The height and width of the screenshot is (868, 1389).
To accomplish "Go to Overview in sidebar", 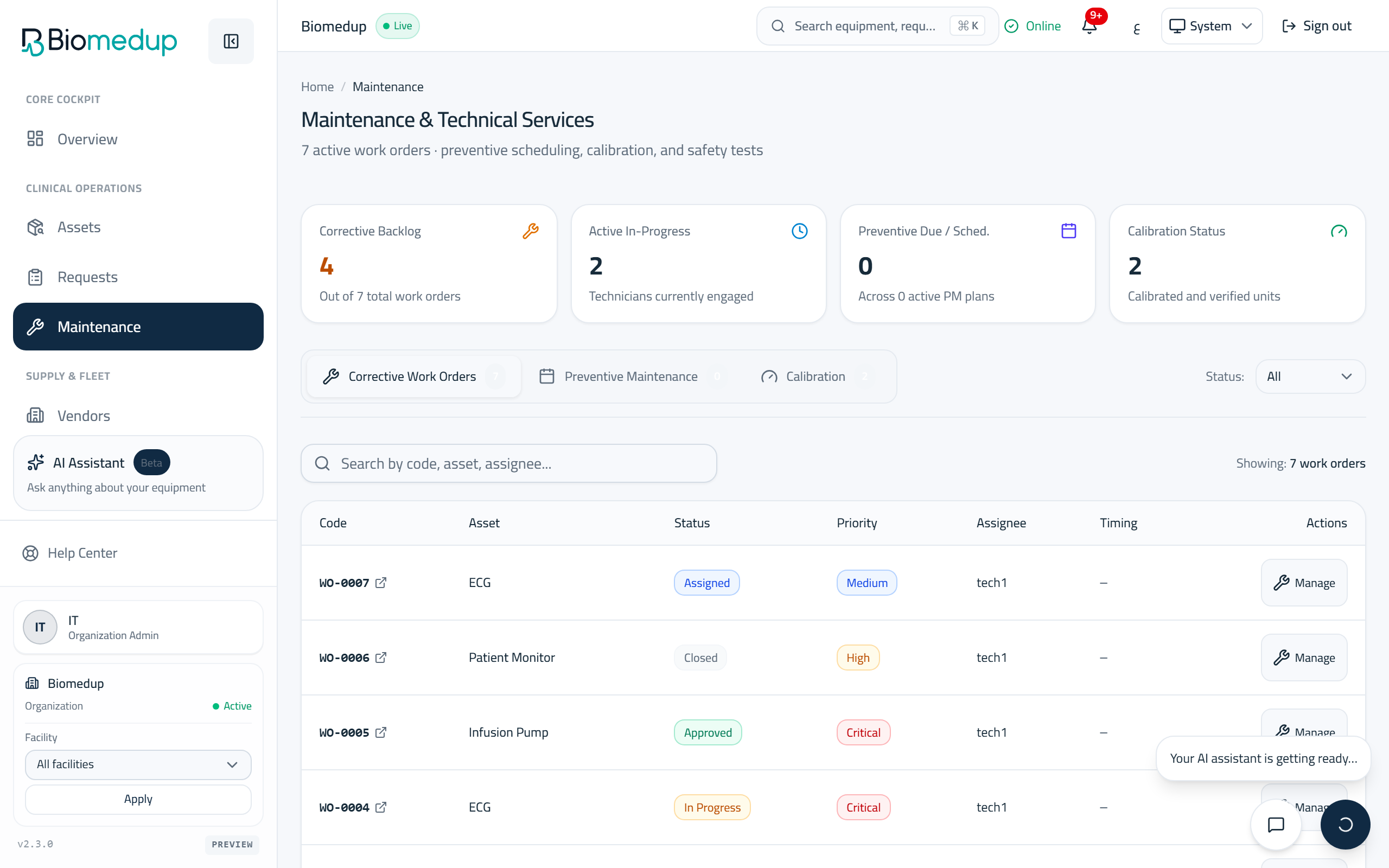I will click(138, 139).
